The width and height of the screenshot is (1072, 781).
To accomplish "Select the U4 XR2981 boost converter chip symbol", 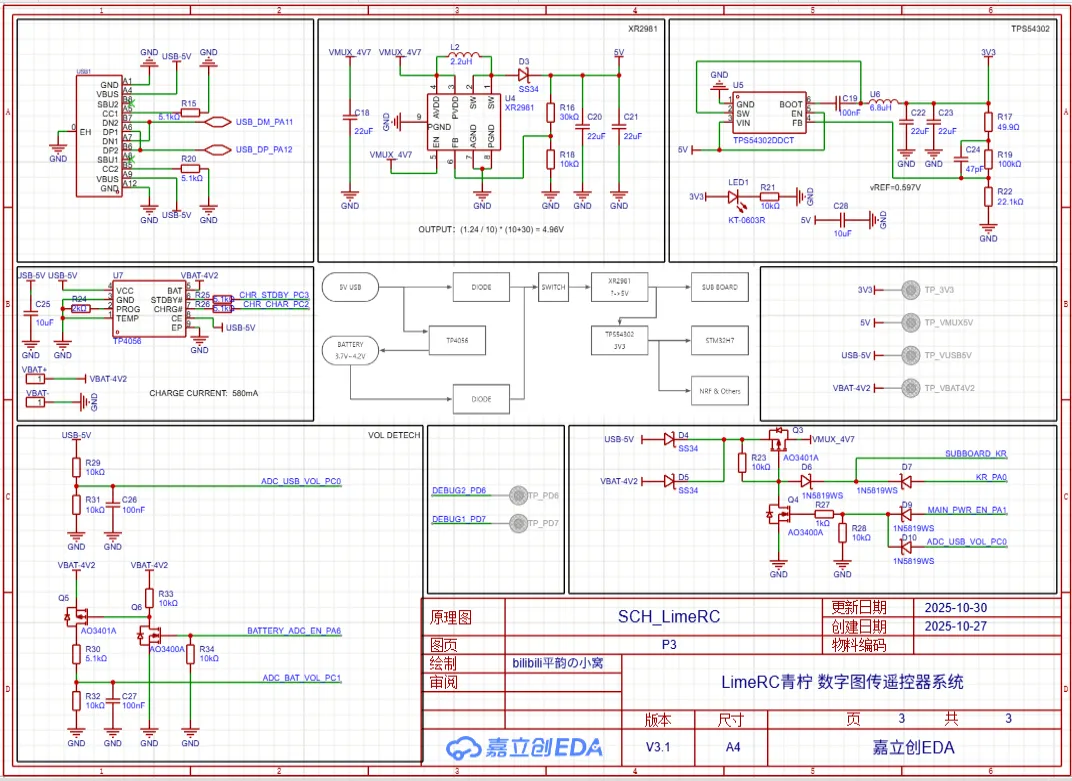I will coord(463,125).
